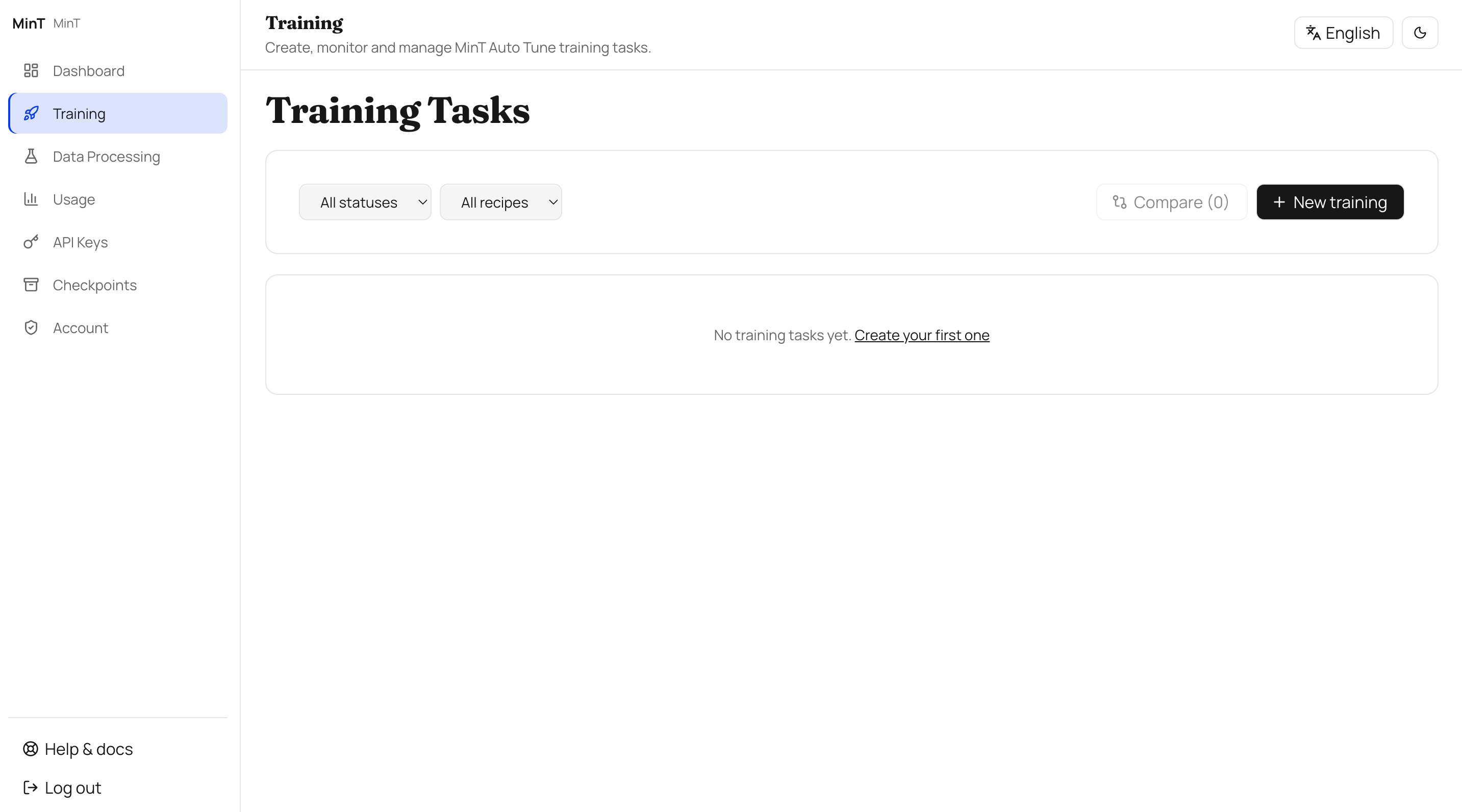Click the Usage bar chart icon

click(x=31, y=199)
